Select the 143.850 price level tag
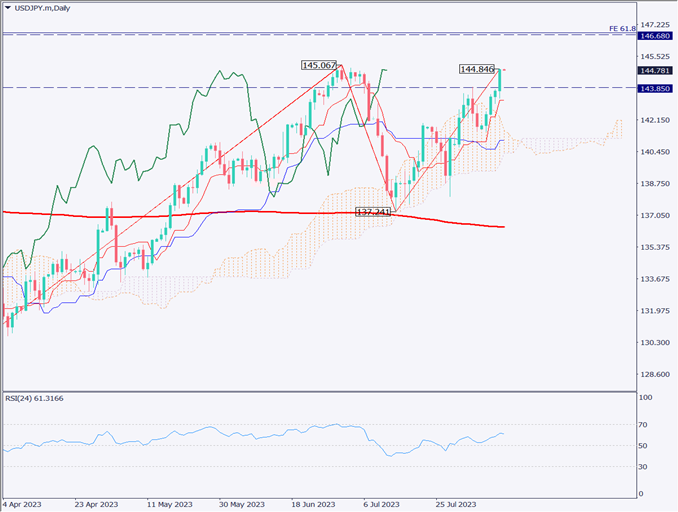 [656, 88]
